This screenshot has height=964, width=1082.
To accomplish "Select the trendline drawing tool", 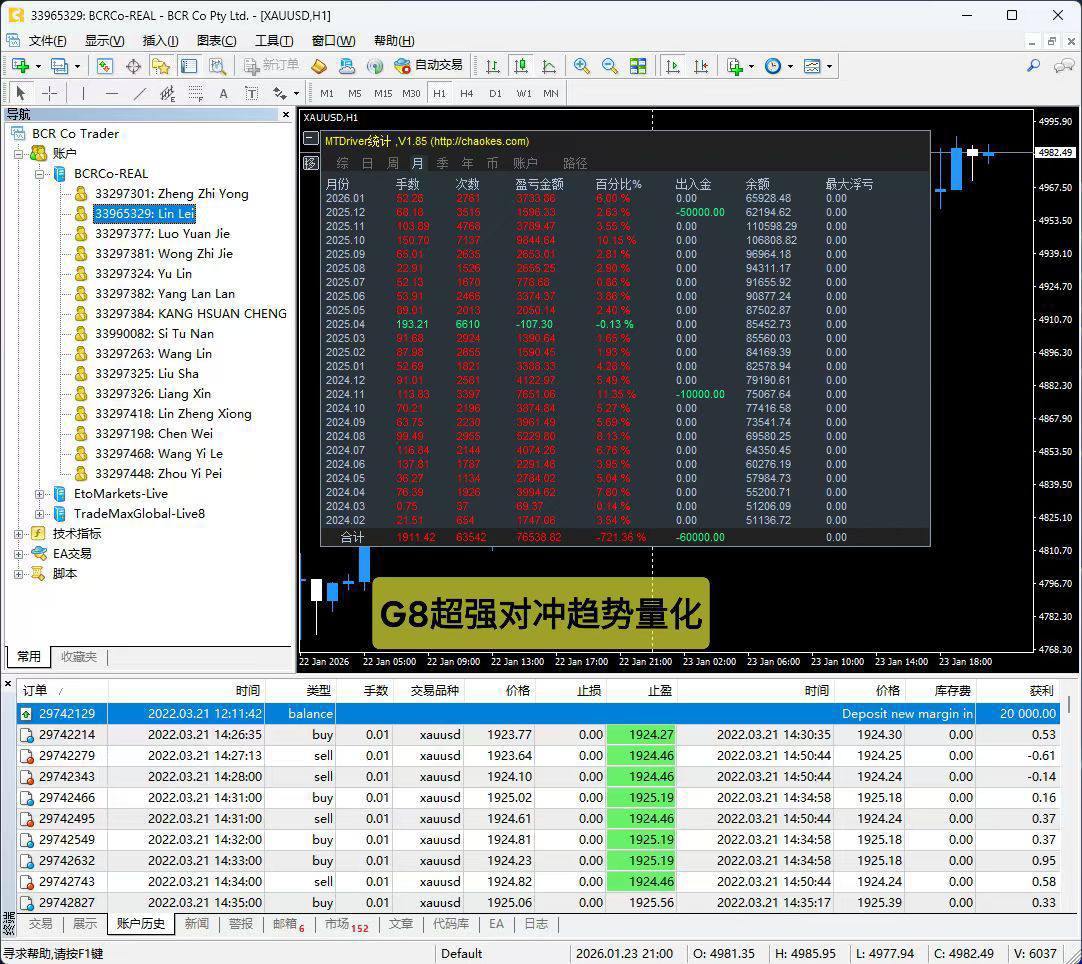I will point(140,93).
